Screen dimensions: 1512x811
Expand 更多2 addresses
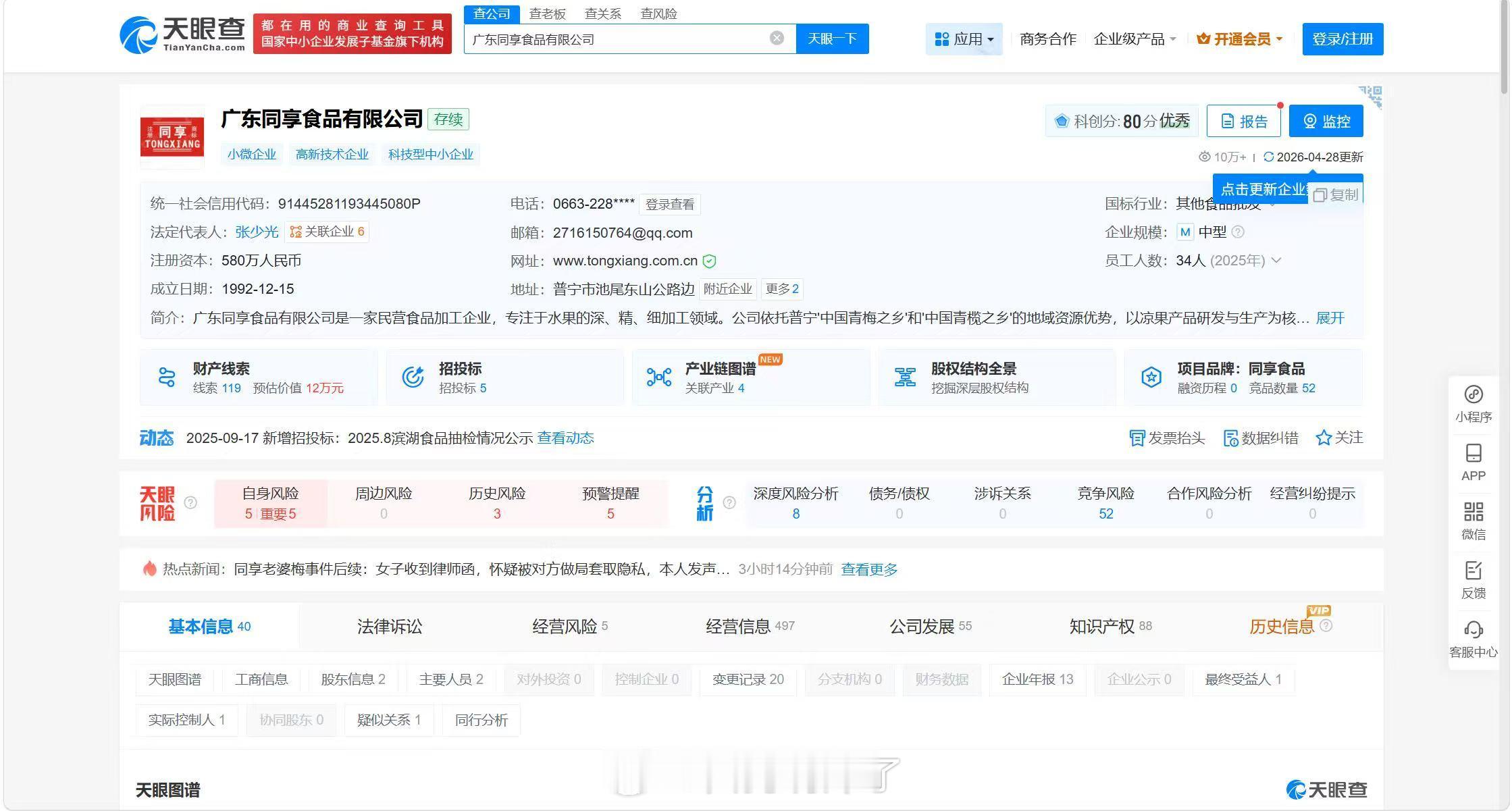point(782,290)
